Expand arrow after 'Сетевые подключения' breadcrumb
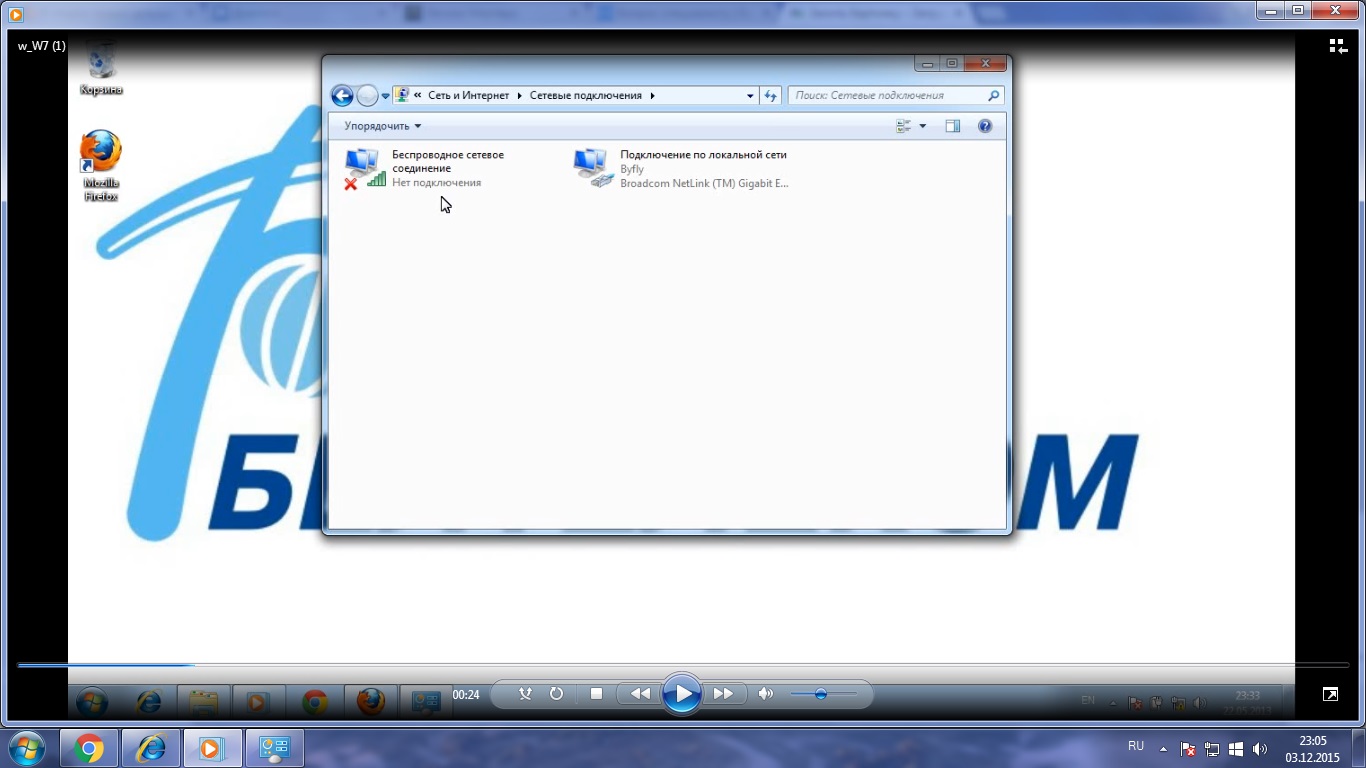The height and width of the screenshot is (768, 1366). [x=652, y=96]
